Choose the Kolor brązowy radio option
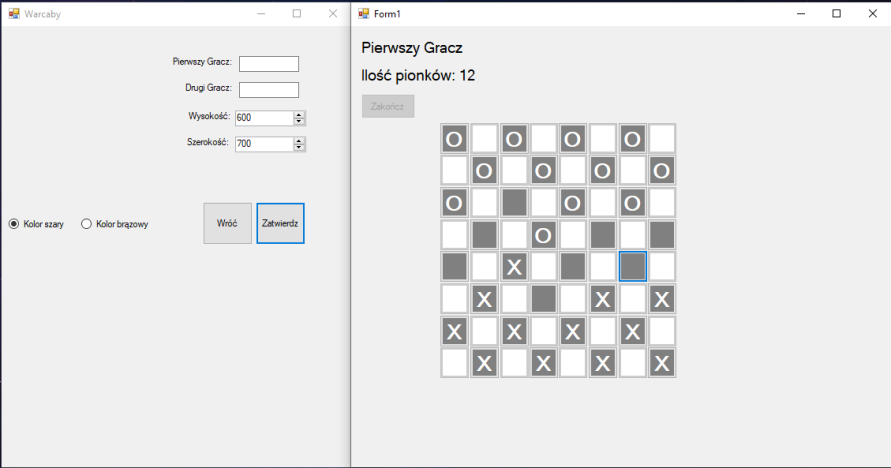Viewport: 891px width, 468px height. click(x=86, y=224)
